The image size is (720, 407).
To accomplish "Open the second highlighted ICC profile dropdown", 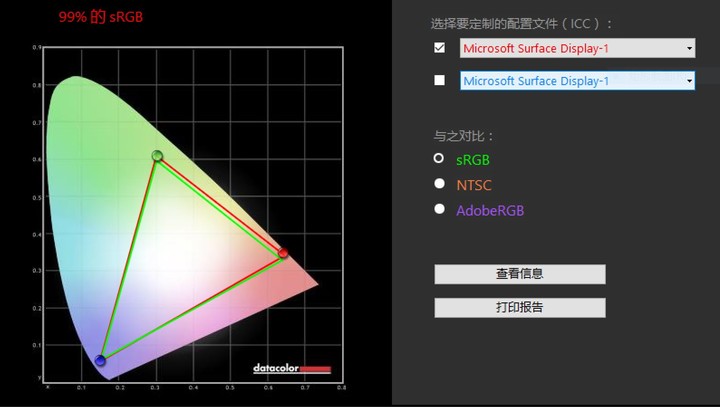I will pyautogui.click(x=570, y=81).
